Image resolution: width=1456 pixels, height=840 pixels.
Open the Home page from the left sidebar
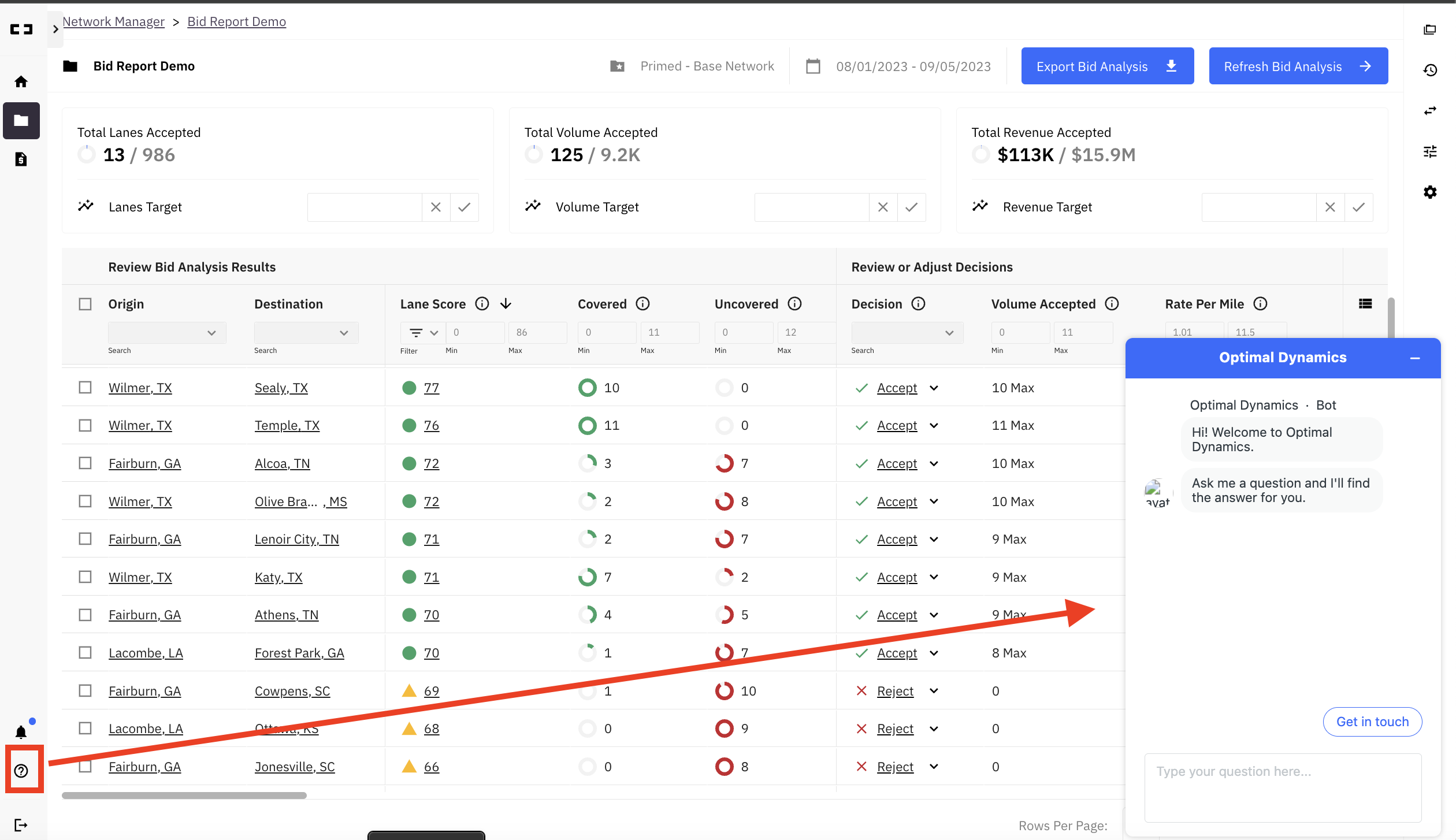21,81
